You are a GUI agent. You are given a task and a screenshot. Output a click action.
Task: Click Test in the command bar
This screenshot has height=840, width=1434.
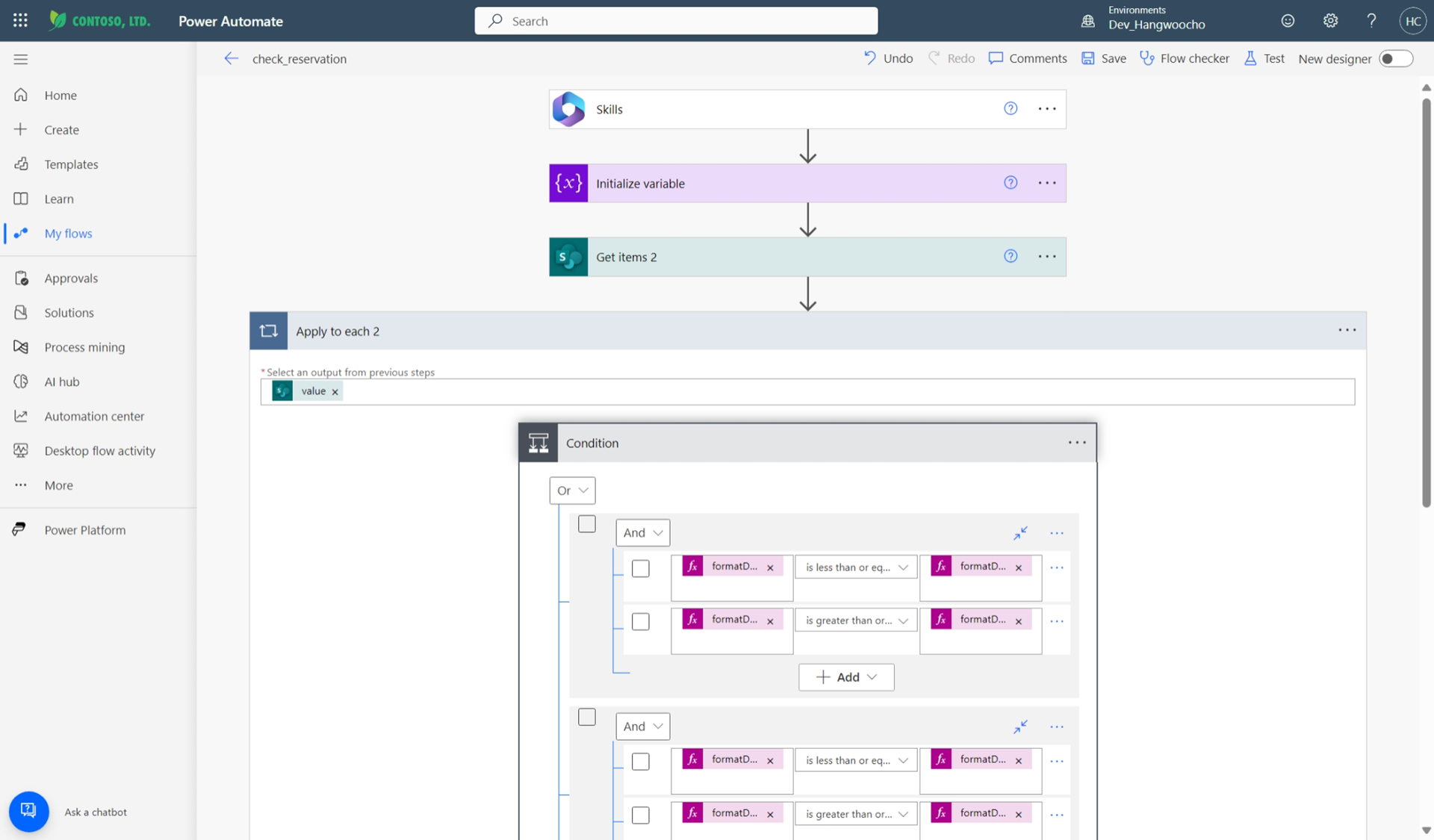click(1264, 58)
